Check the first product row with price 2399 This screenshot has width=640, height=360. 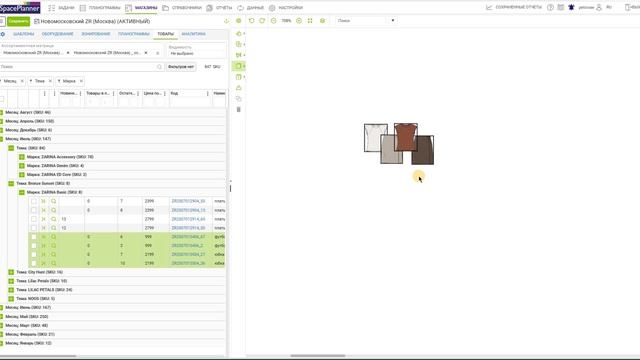coord(34,201)
